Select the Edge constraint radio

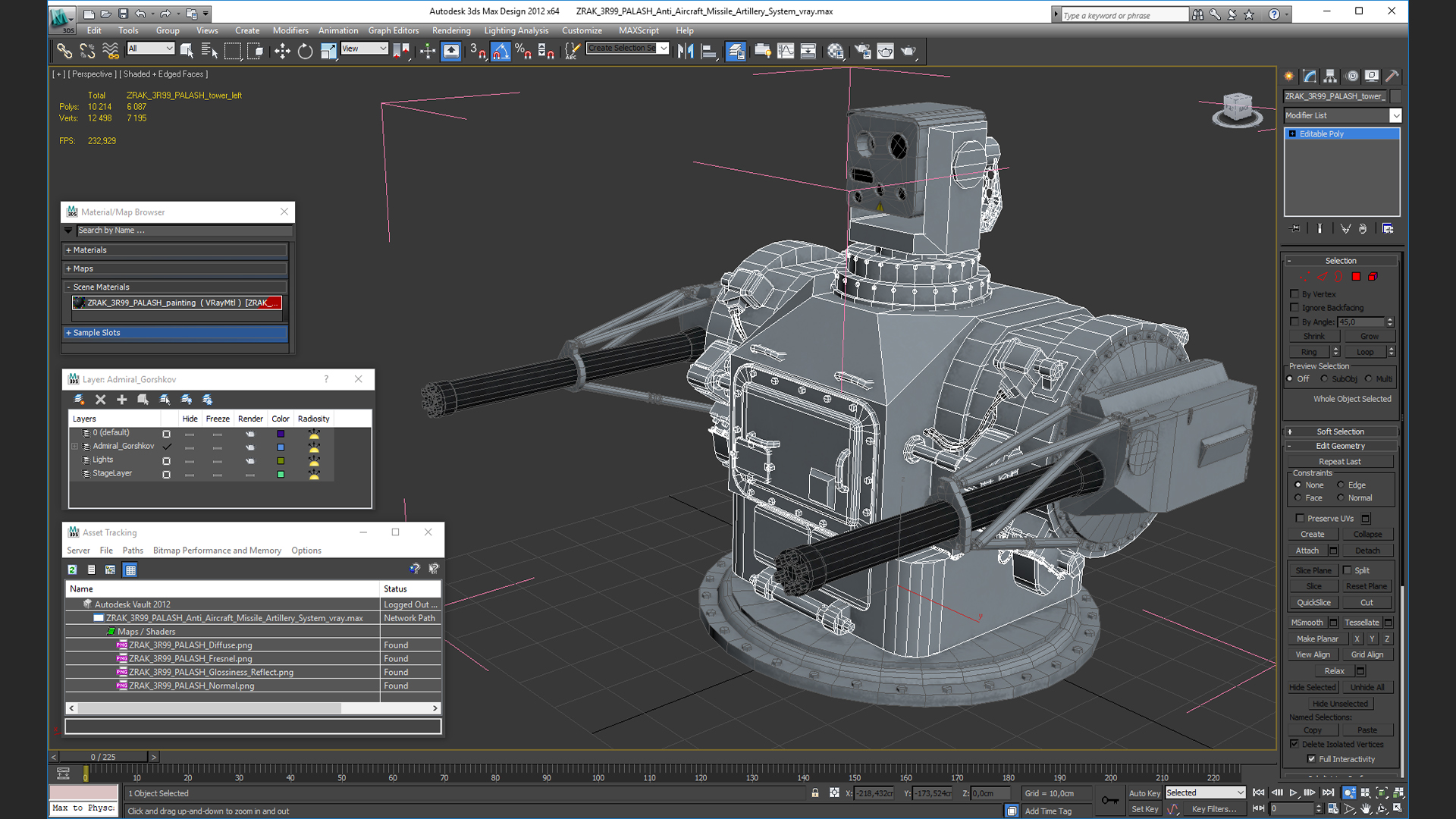coord(1341,485)
